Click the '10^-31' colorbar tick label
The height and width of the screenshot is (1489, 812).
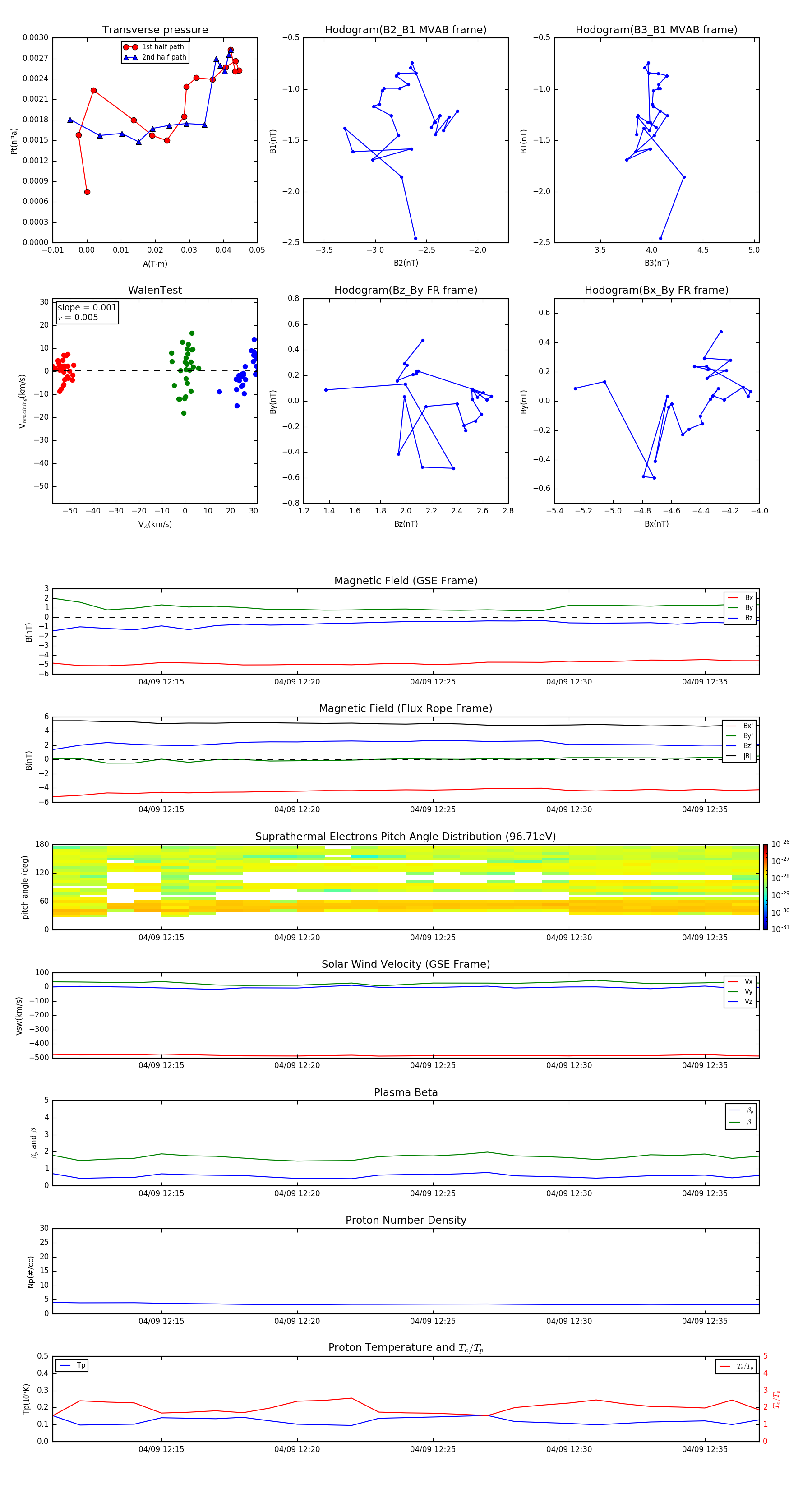point(780,929)
